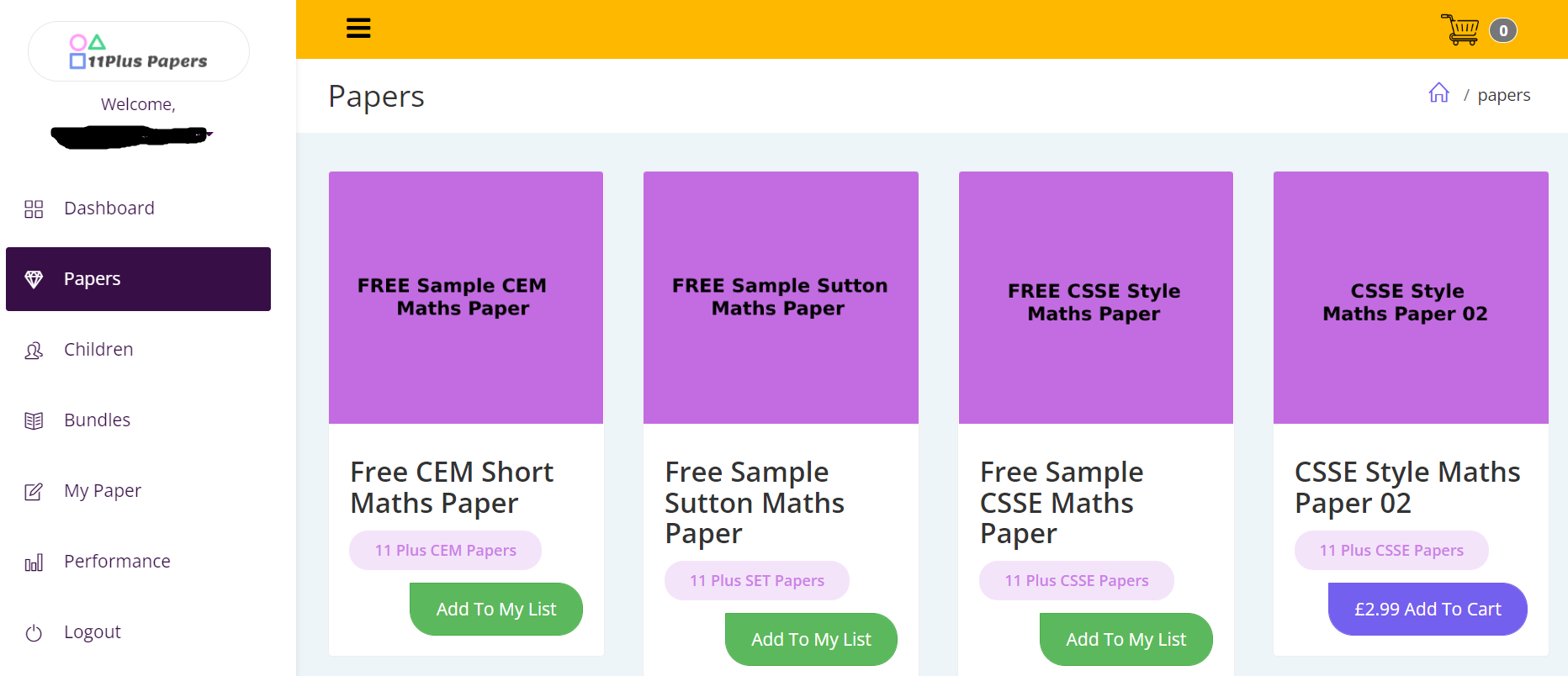Click the Papers item in the sidebar menu
1568x676 pixels.
[93, 278]
